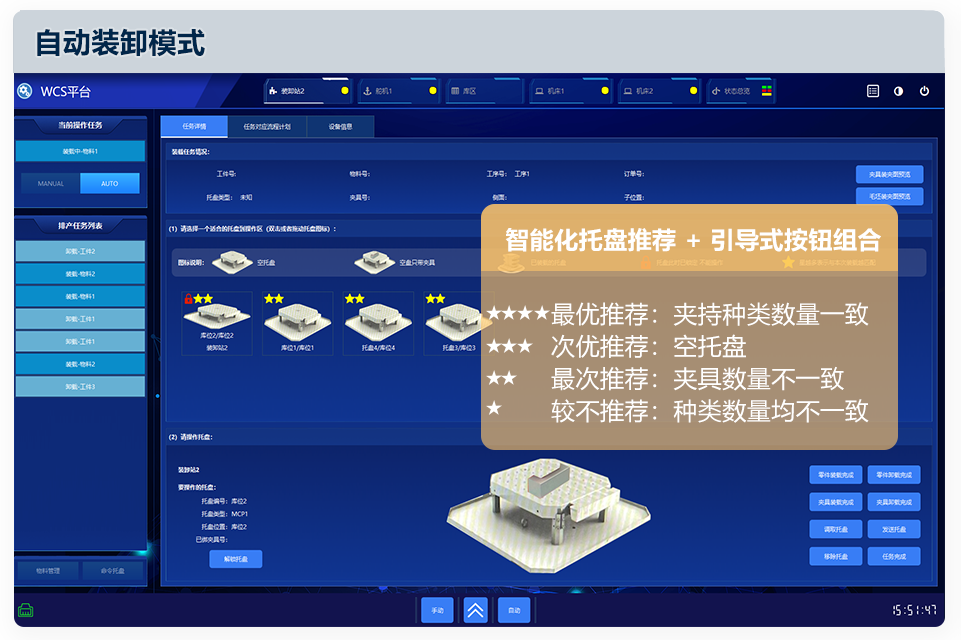Switch mode toggle to AUTO
Viewport: 961px width, 640px height.
point(110,184)
